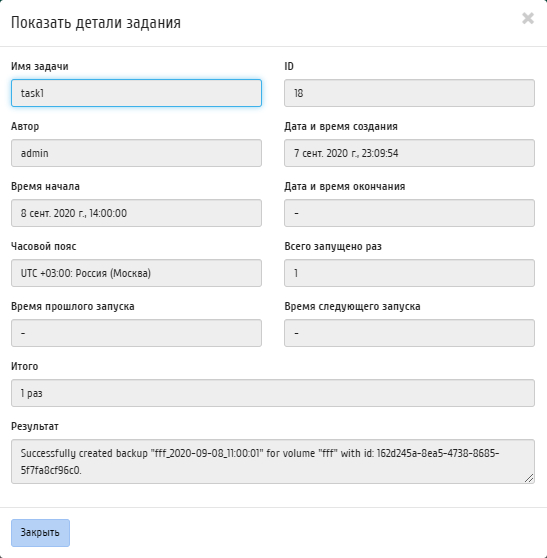Viewport: 547px width, 558px height.
Task: Click the Показать детали задания title
Action: (x=96, y=23)
